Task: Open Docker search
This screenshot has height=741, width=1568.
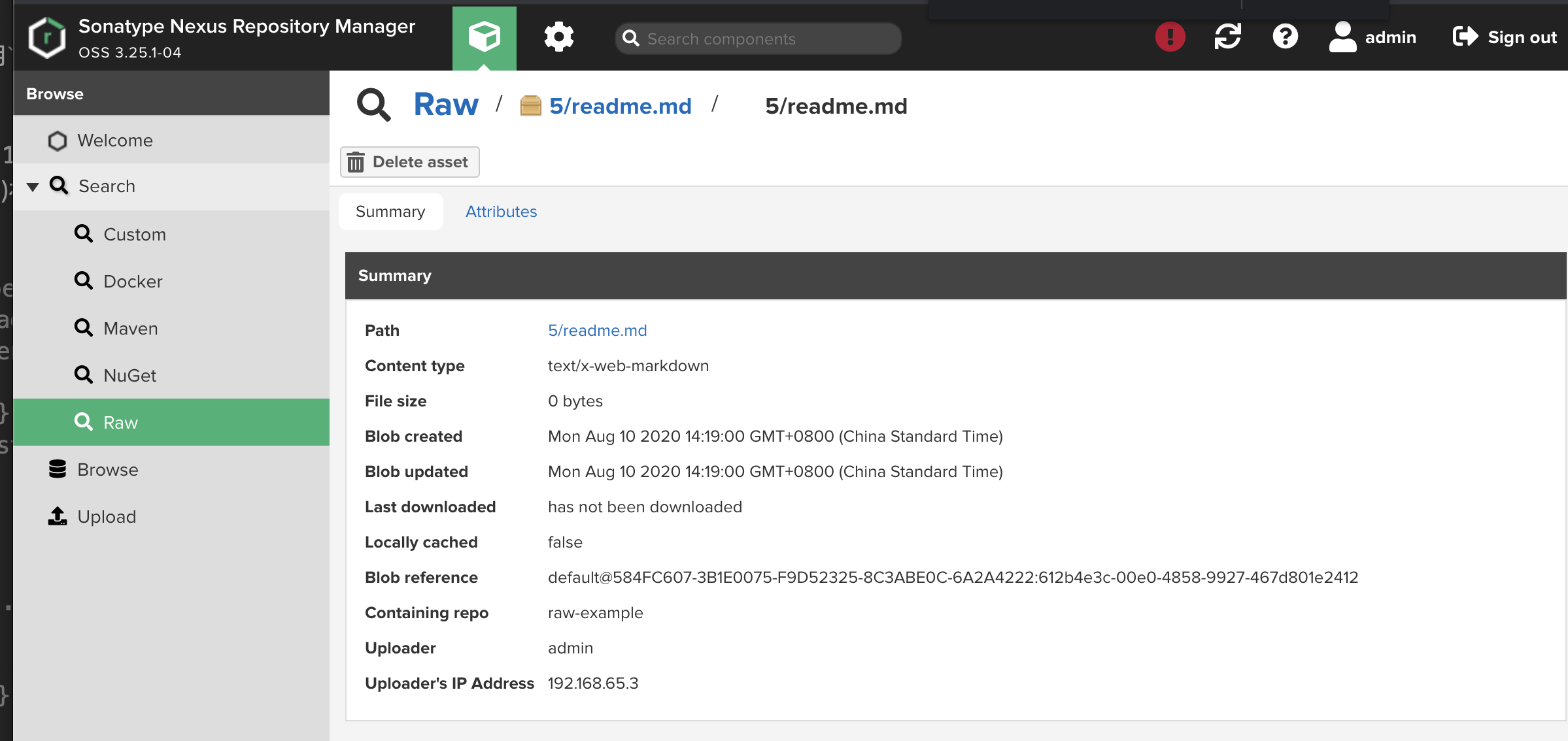Action: click(171, 281)
